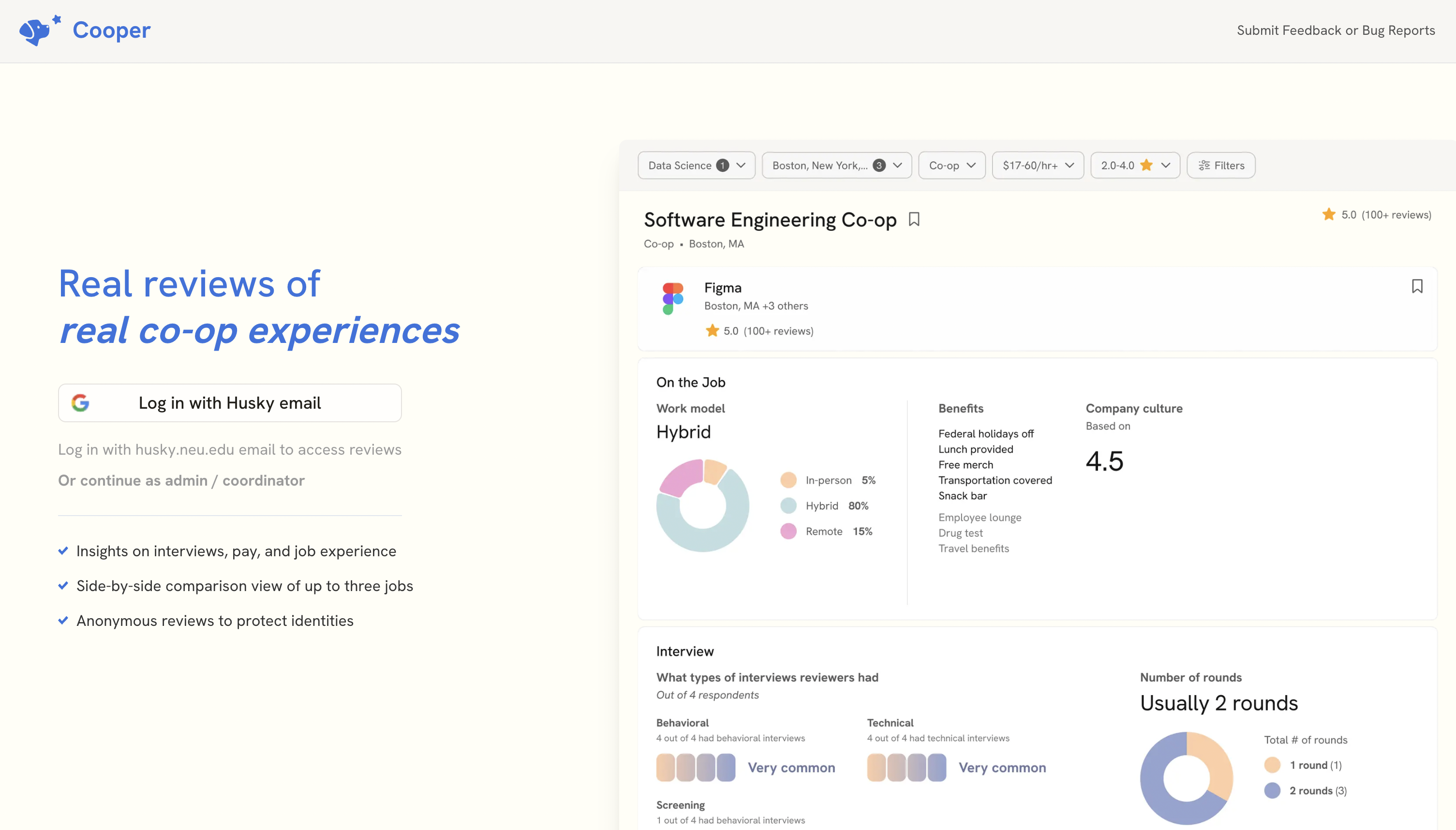The height and width of the screenshot is (830, 1456).
Task: Click 'Boston, MA +3 others' text
Action: [756, 306]
